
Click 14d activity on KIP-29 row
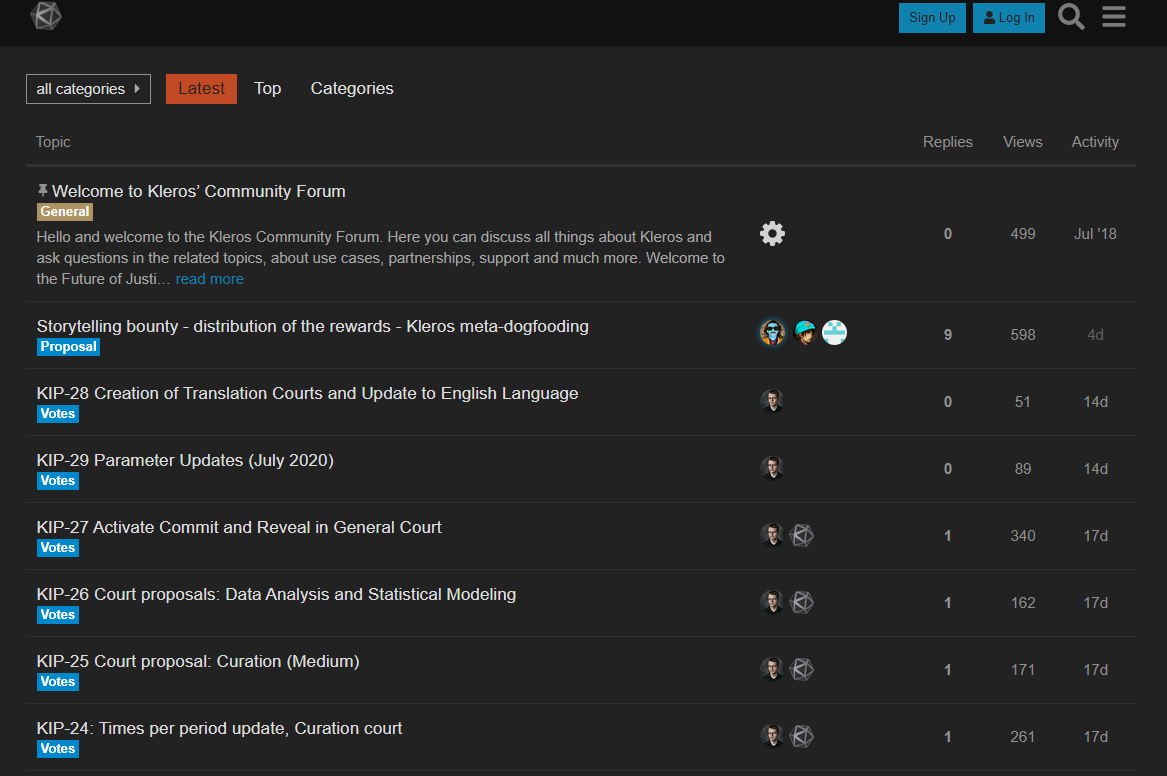click(1095, 469)
